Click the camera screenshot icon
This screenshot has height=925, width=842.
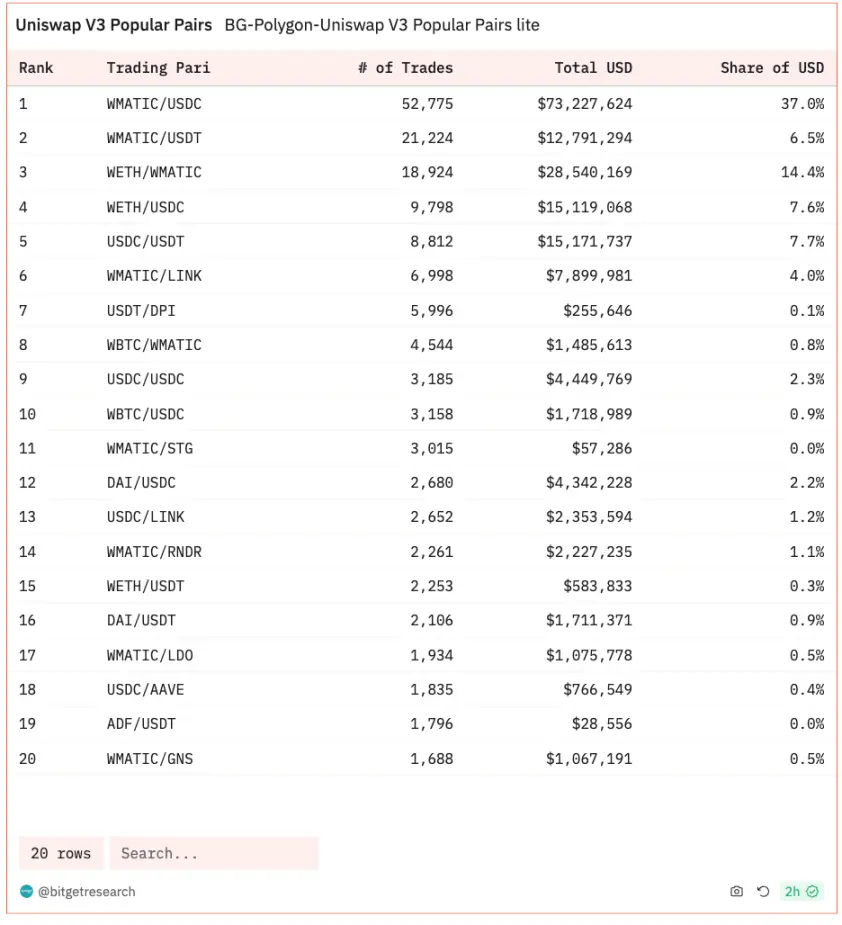737,891
